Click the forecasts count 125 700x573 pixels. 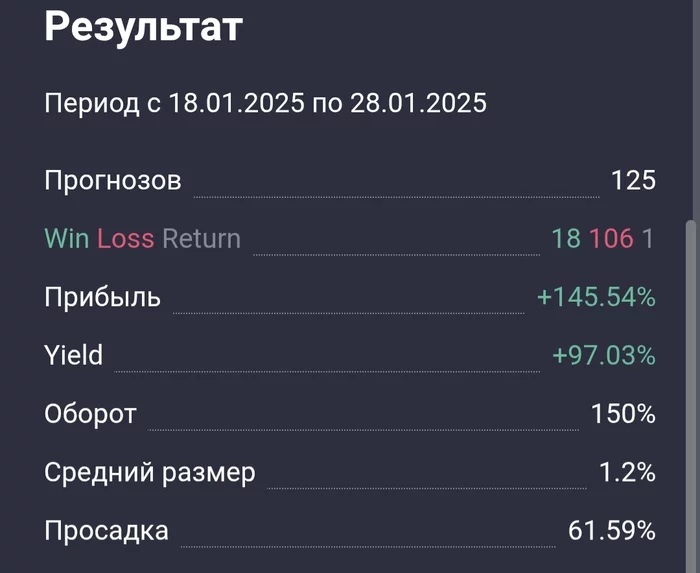(x=633, y=180)
